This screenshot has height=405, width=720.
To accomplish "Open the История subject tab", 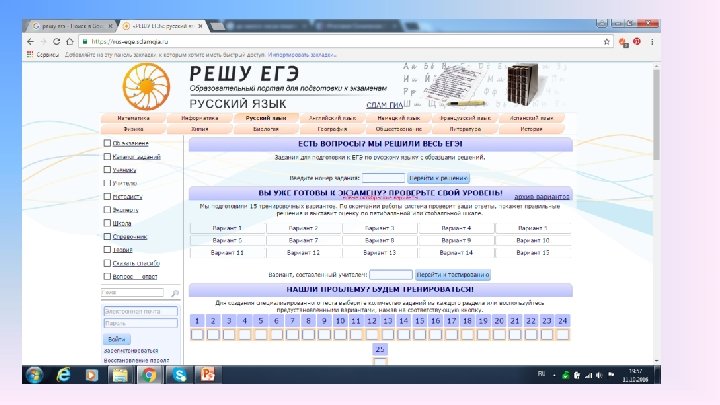I will point(531,129).
